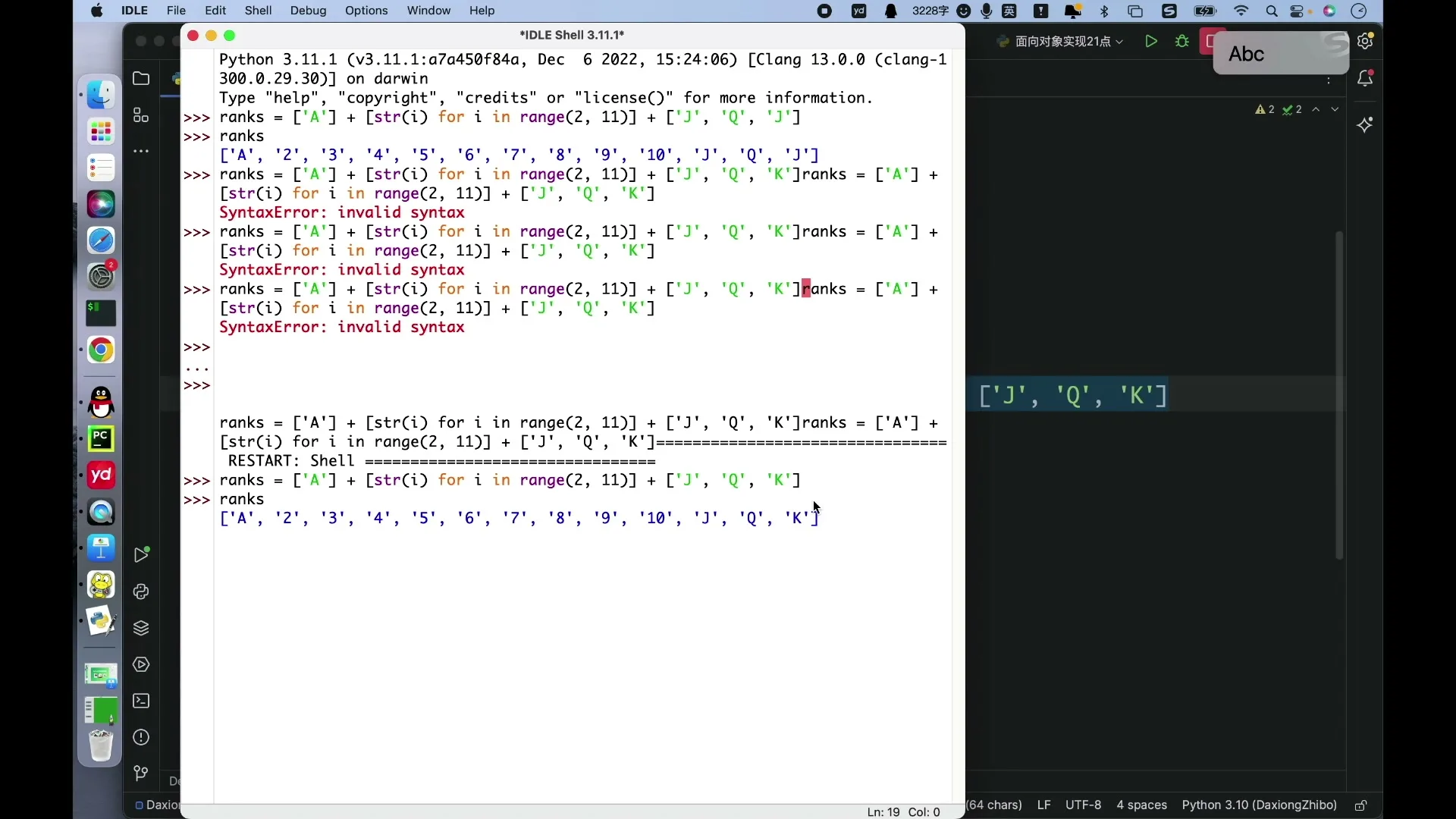Toggle the read-only lock icon

[x=1361, y=805]
